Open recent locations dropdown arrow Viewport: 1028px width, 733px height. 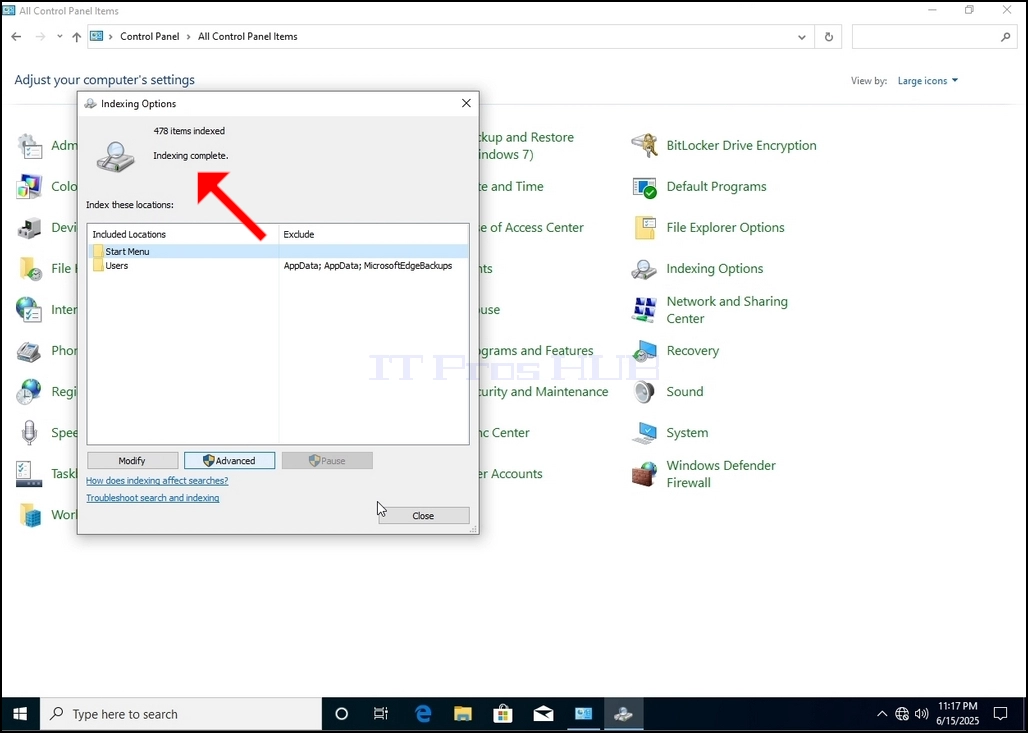click(x=60, y=37)
